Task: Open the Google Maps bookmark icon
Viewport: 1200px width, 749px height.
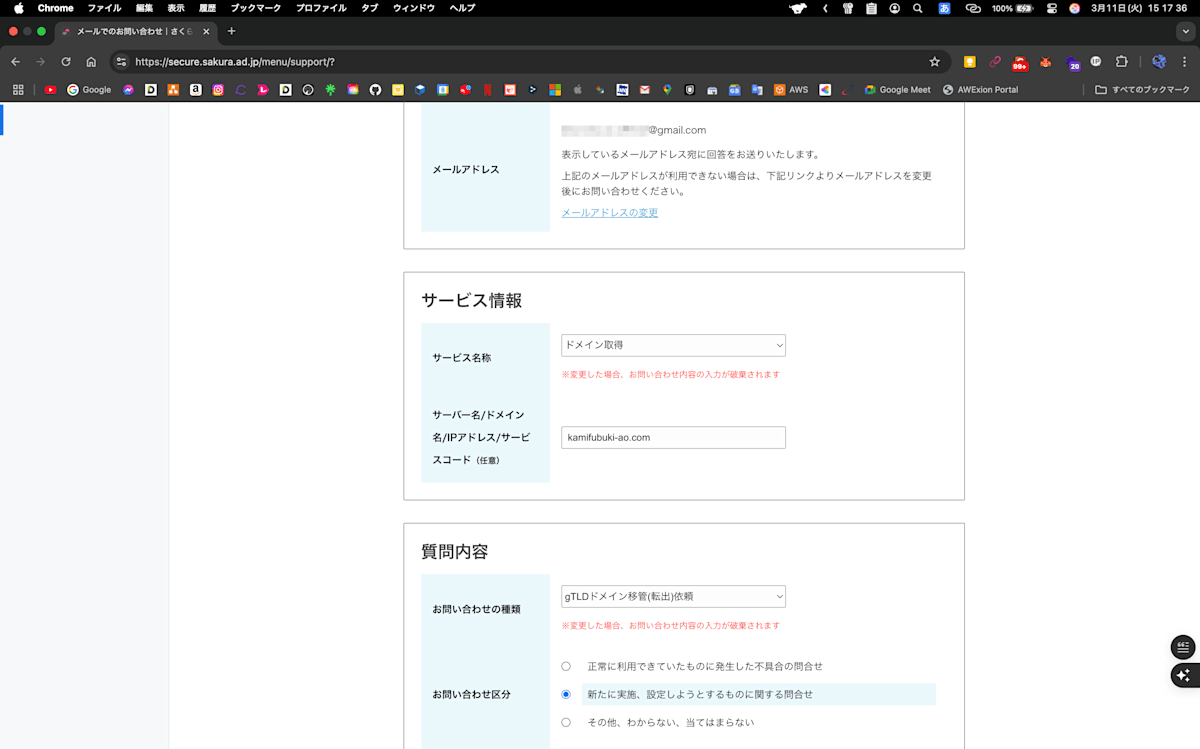Action: pos(668,89)
